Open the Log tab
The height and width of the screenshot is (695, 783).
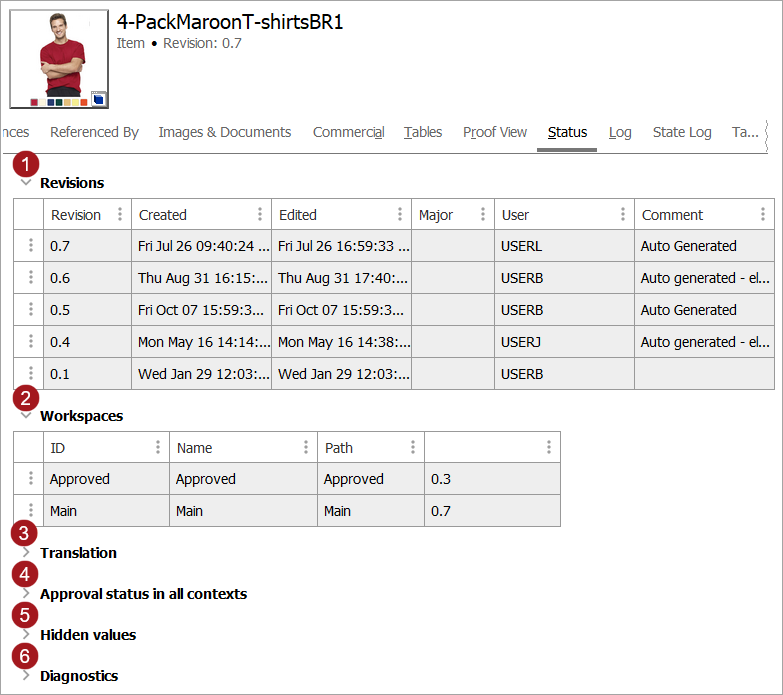[x=620, y=132]
